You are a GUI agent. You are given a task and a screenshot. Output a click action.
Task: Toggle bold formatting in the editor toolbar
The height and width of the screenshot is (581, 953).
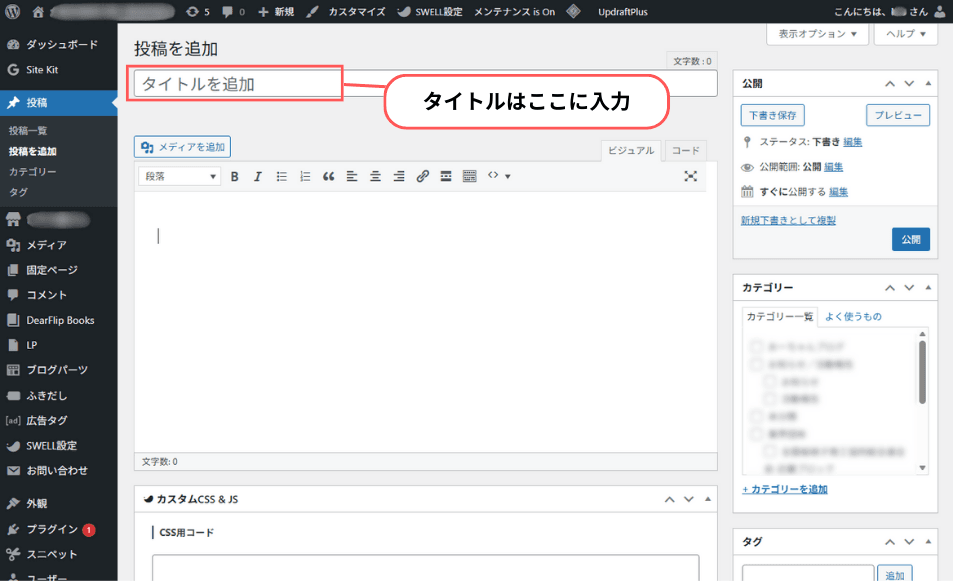(234, 176)
